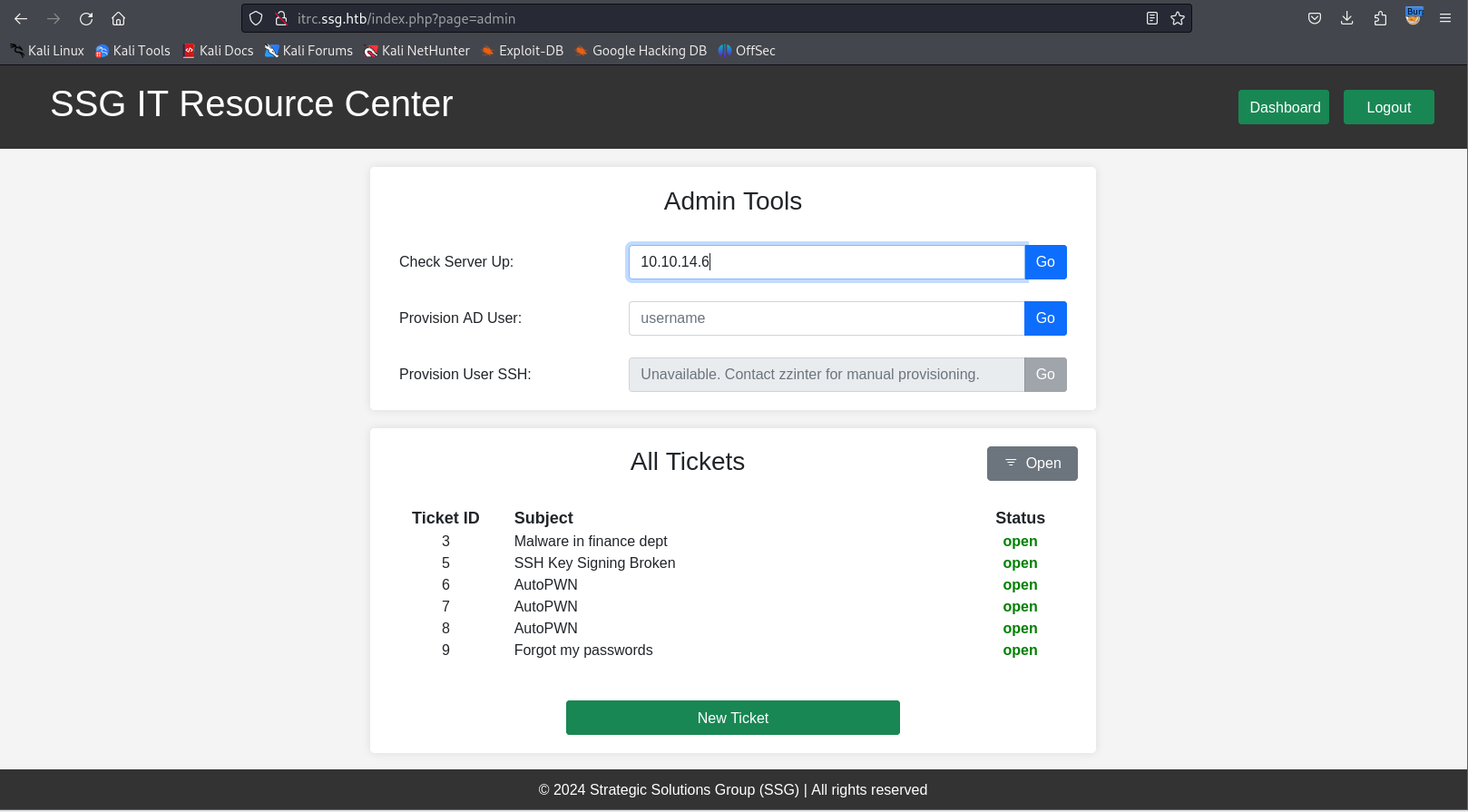View site security via the padlock icon
Image resolution: width=1468 pixels, height=812 pixels.
281,18
